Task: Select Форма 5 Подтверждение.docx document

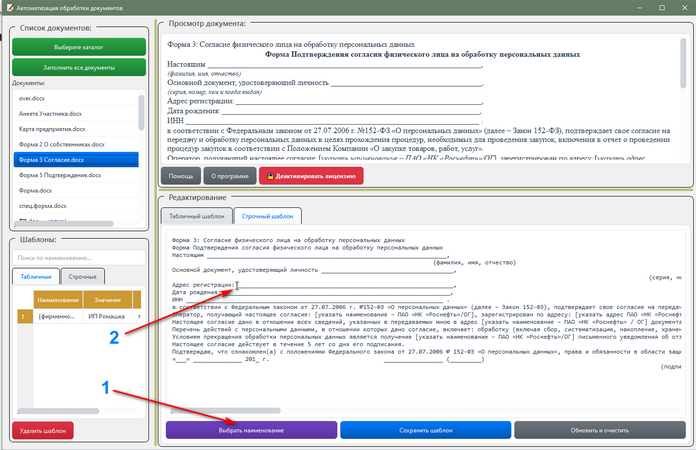Action: click(x=76, y=175)
